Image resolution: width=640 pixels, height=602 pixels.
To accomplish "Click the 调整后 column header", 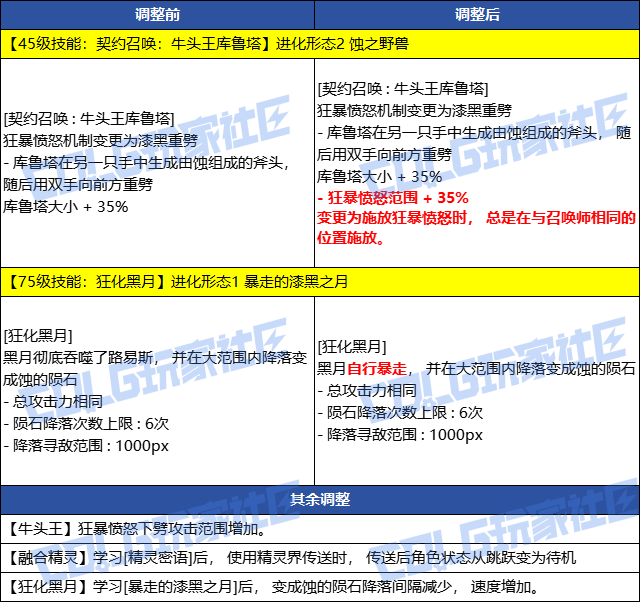I will click(x=477, y=15).
